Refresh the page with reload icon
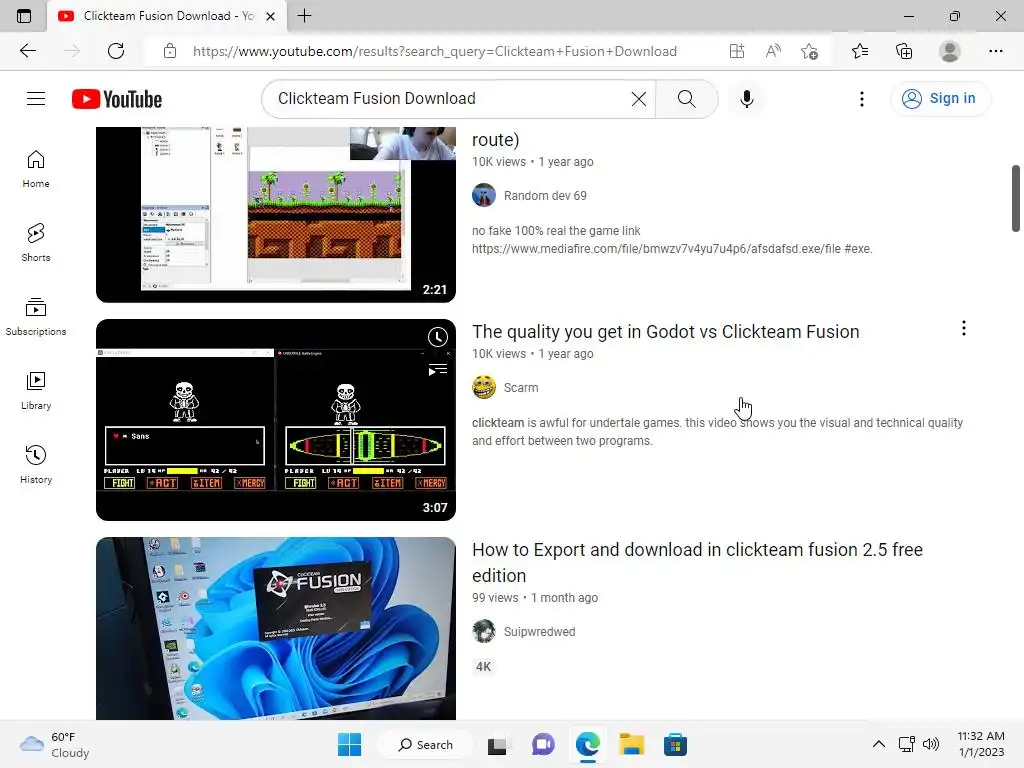1024x768 pixels. [x=116, y=51]
